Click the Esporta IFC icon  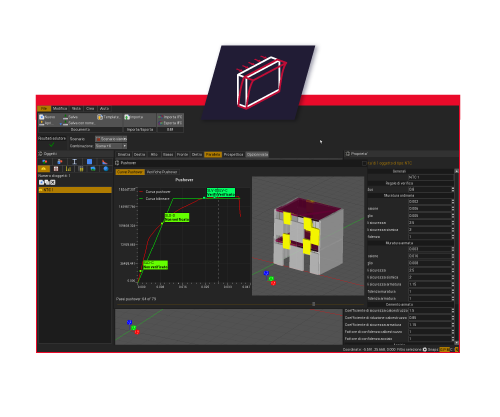coord(161,123)
